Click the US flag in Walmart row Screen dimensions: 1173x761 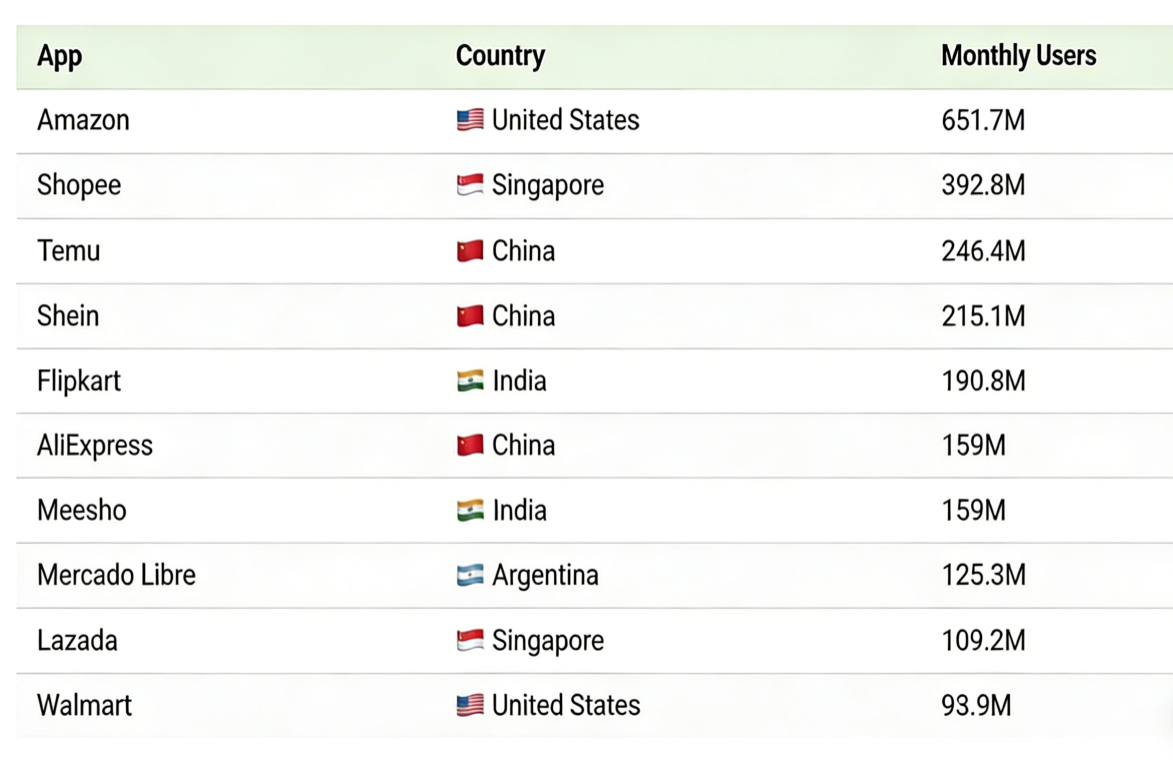click(470, 705)
